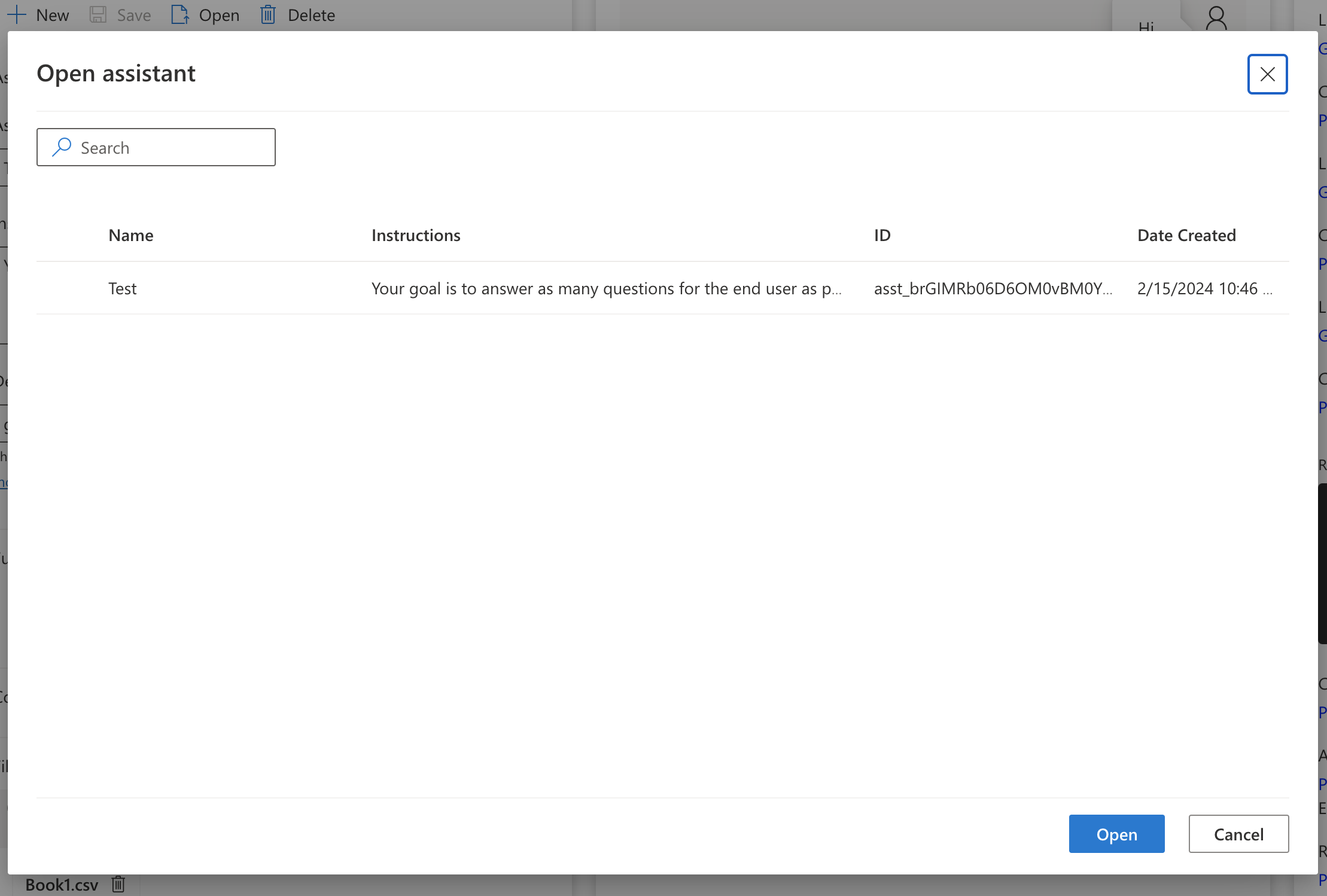Click the 2/15/2024 date created cell

tap(1204, 289)
